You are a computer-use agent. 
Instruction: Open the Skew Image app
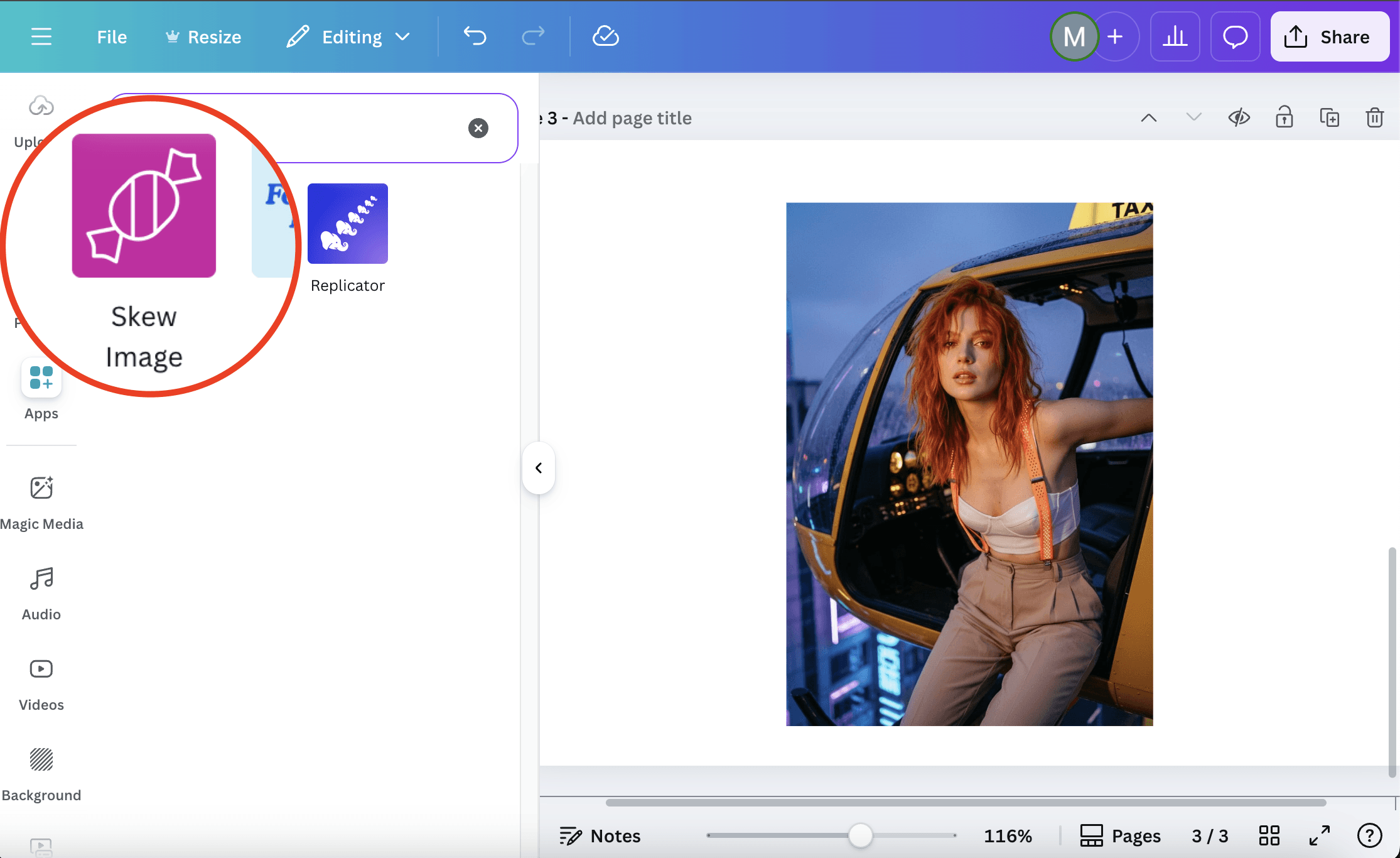coord(144,206)
